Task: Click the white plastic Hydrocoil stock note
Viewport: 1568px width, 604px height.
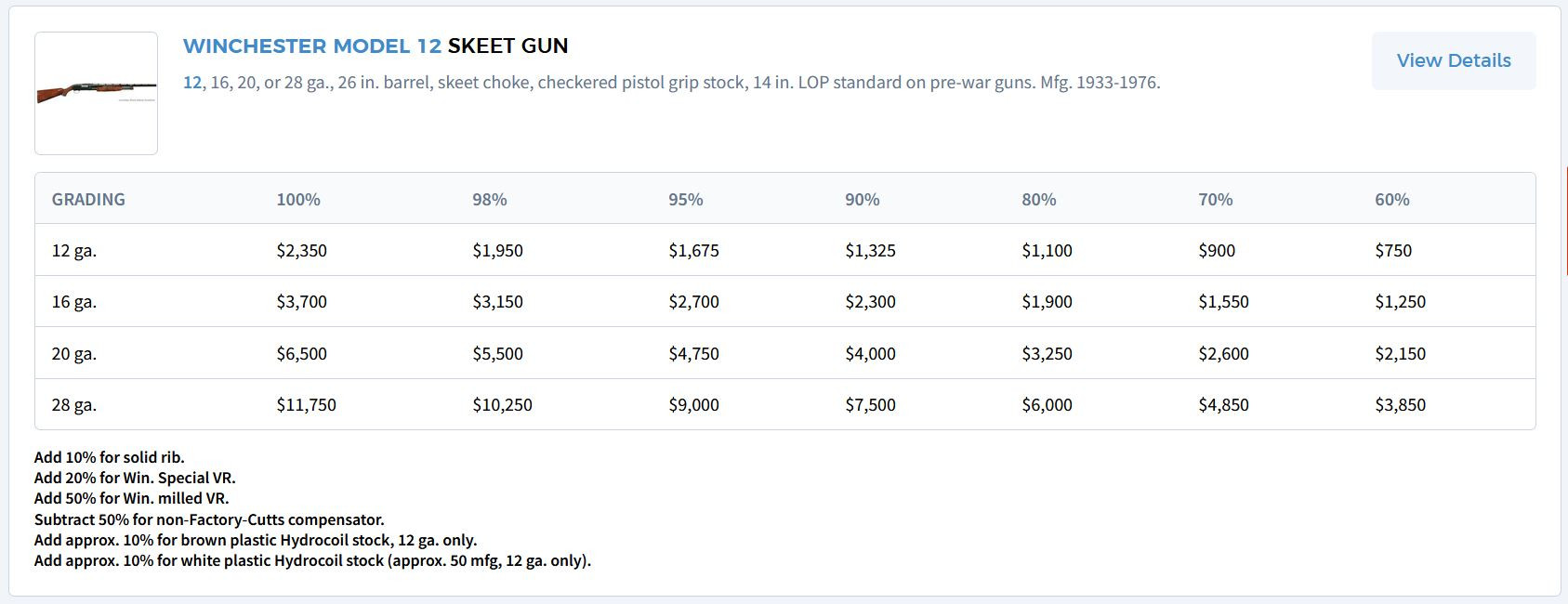Action: pos(312,560)
